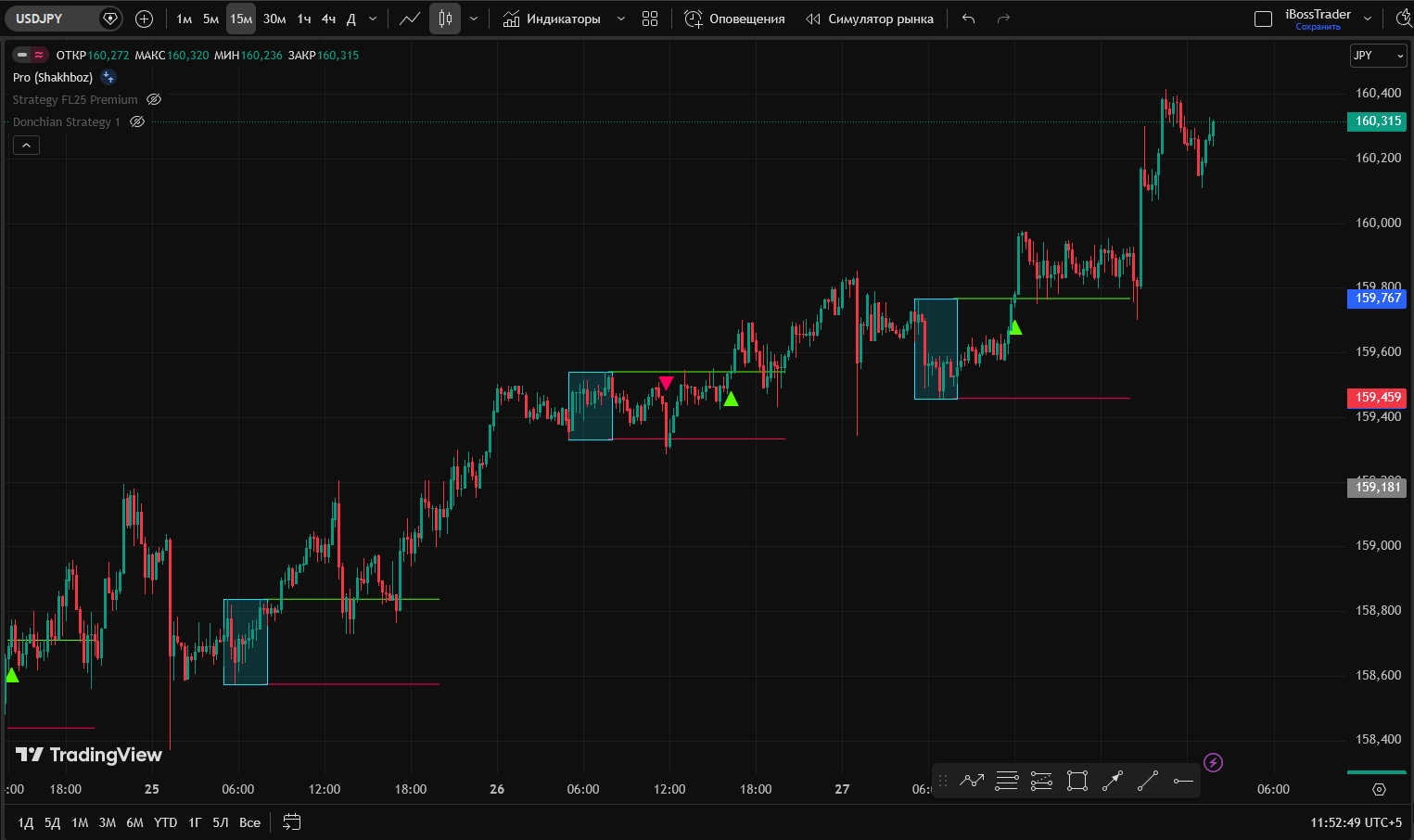
Task: Click the pink wave symbol icon in legend
Action: pyautogui.click(x=39, y=56)
